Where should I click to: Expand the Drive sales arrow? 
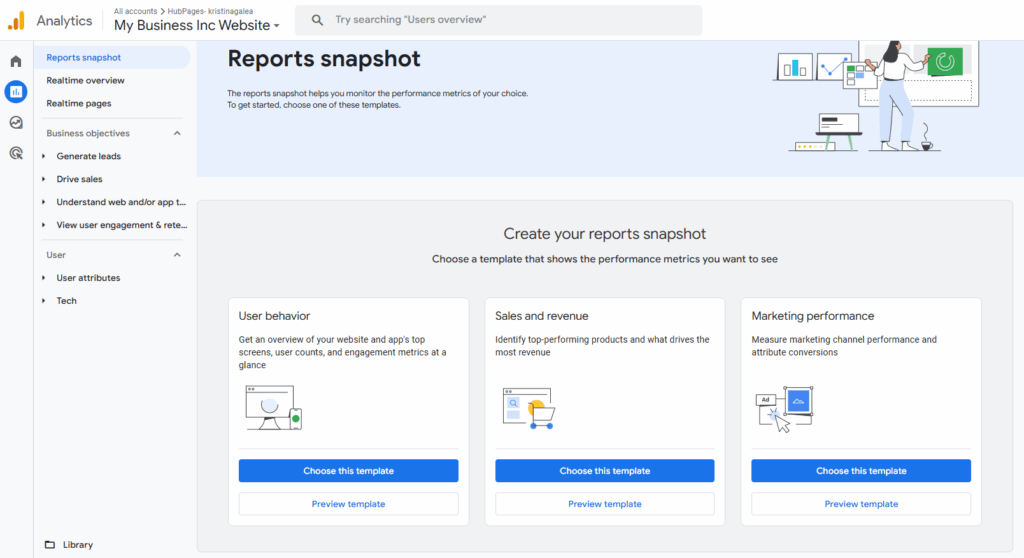tap(44, 179)
